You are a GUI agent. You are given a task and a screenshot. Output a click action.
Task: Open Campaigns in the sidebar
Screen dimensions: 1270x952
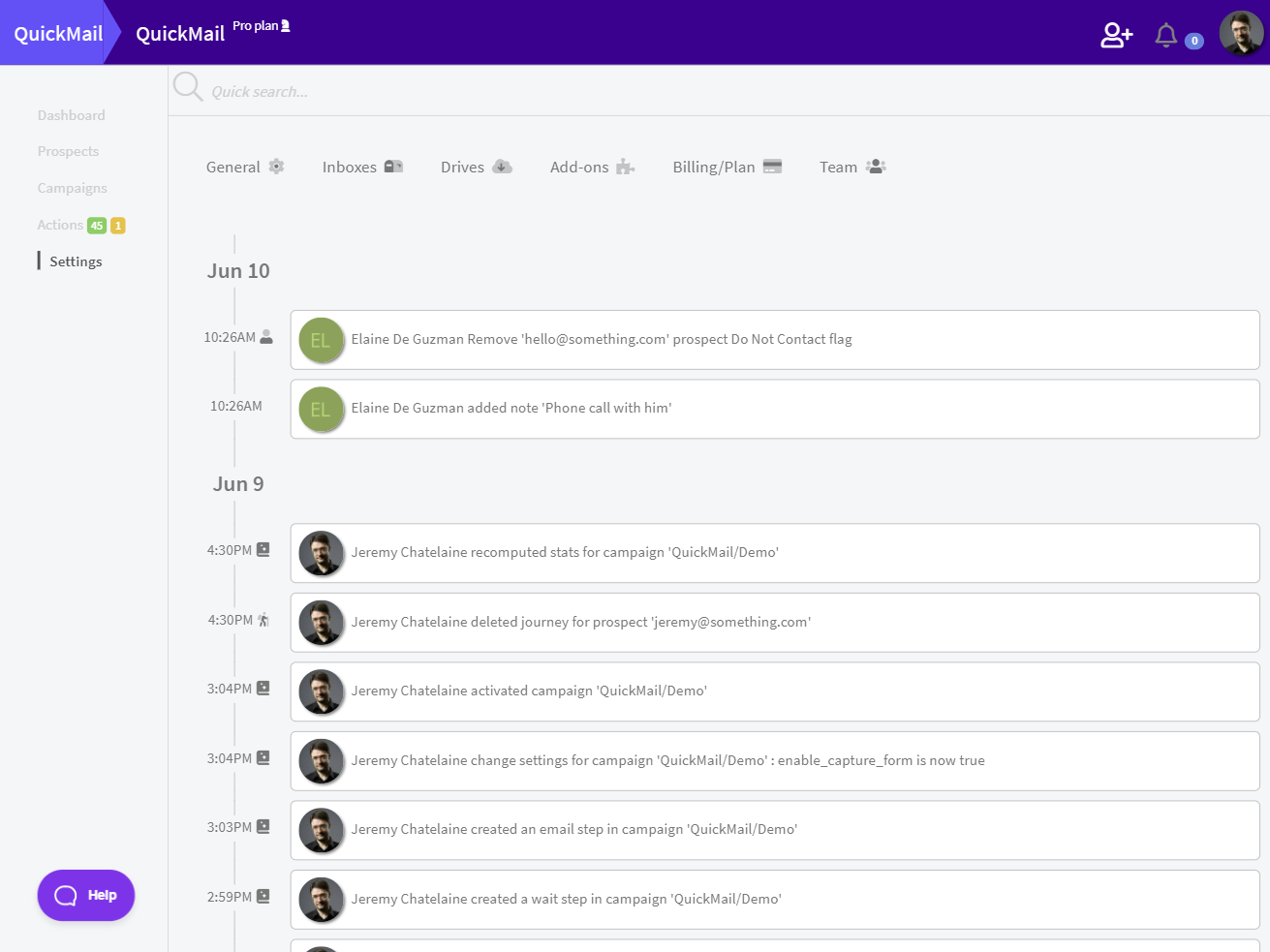[73, 188]
